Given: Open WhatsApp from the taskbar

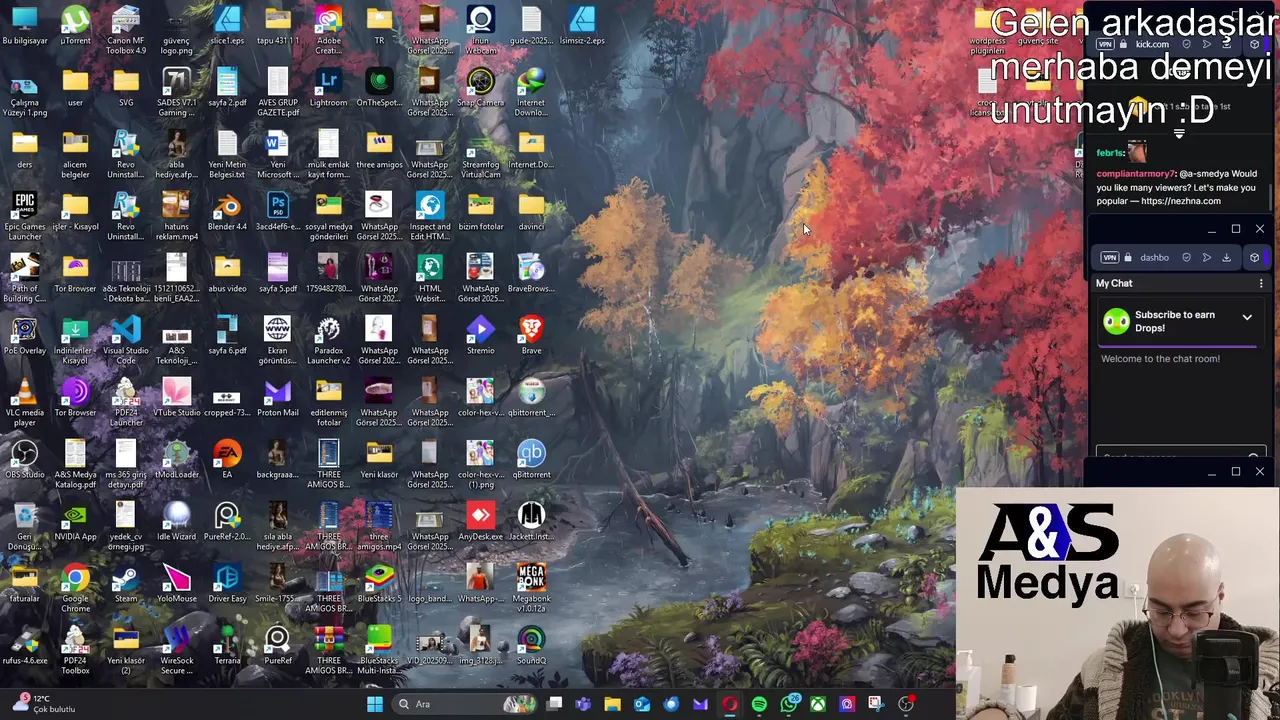Looking at the screenshot, I should [x=789, y=704].
